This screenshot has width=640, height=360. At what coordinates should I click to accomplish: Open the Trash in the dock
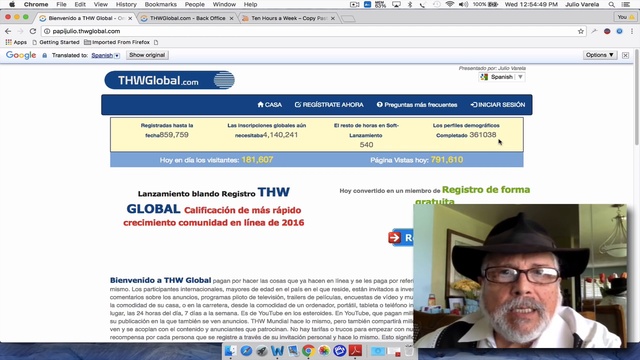coord(409,351)
